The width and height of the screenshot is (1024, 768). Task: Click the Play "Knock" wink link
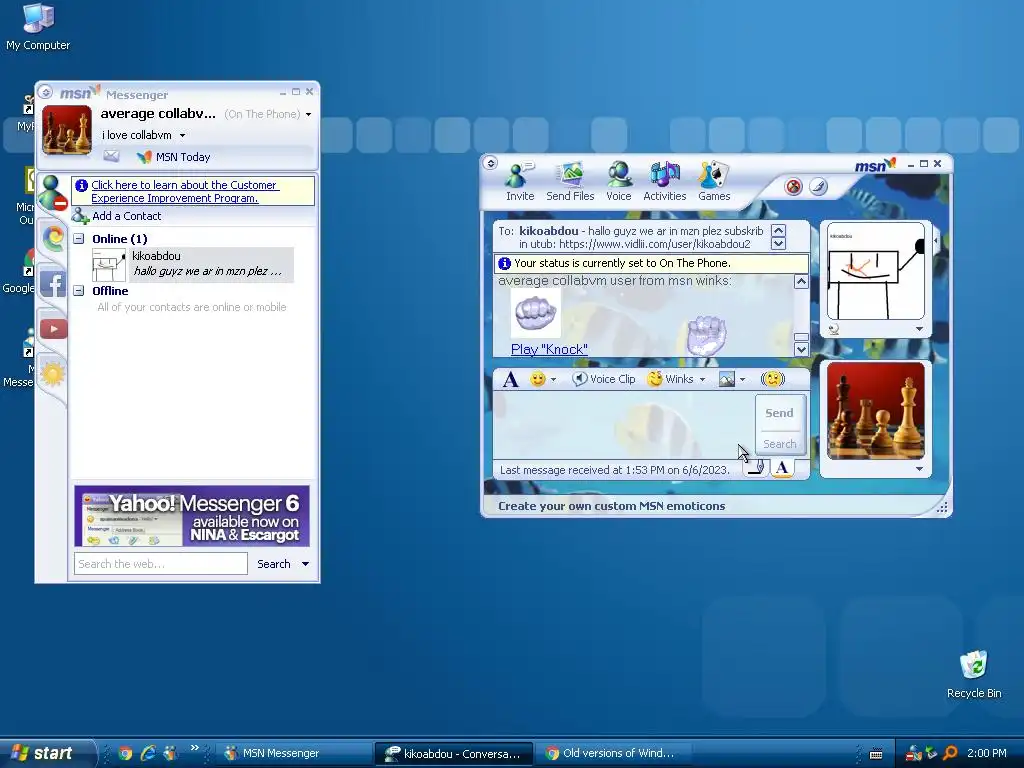(x=549, y=349)
